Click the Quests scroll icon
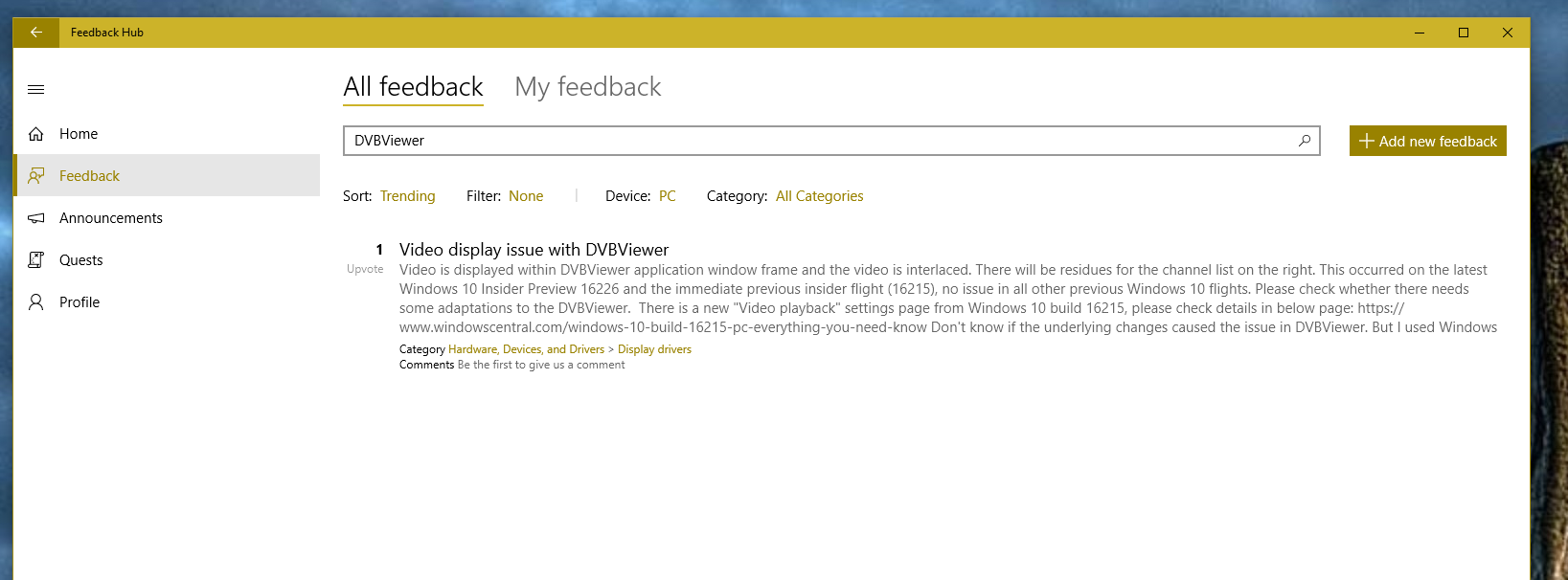 (36, 260)
